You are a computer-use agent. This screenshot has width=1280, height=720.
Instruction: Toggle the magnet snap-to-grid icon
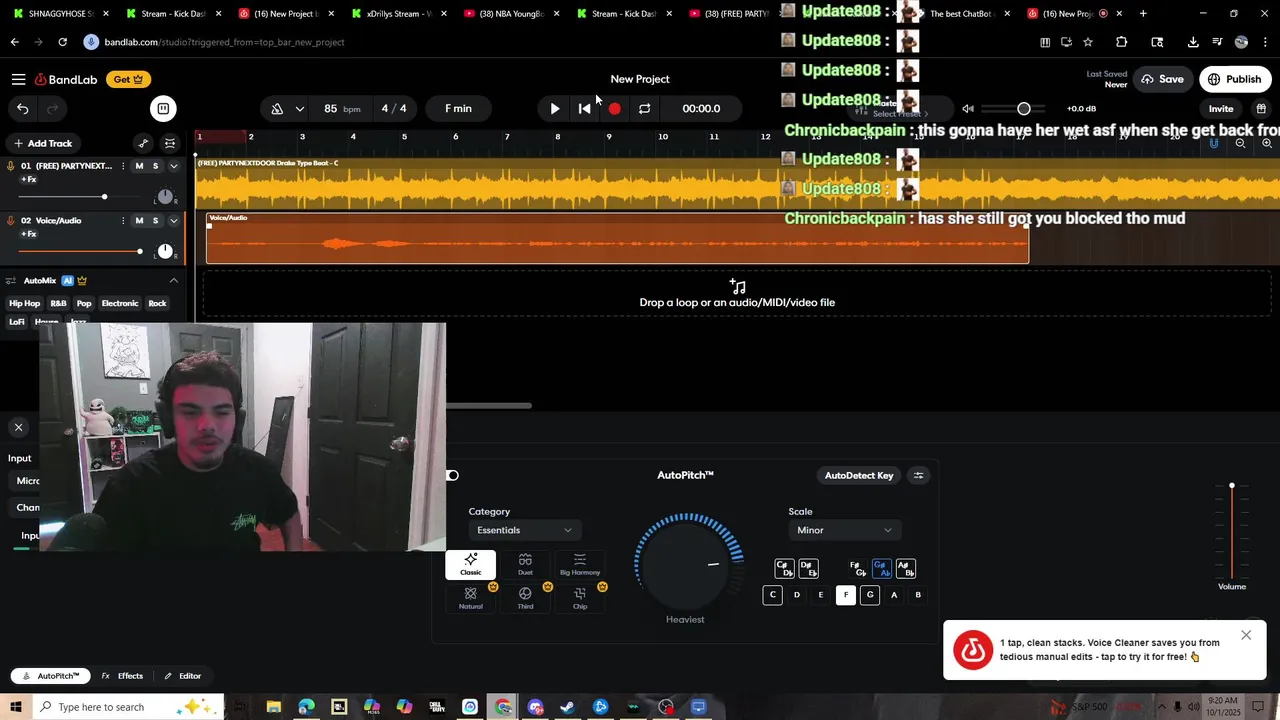[1214, 143]
